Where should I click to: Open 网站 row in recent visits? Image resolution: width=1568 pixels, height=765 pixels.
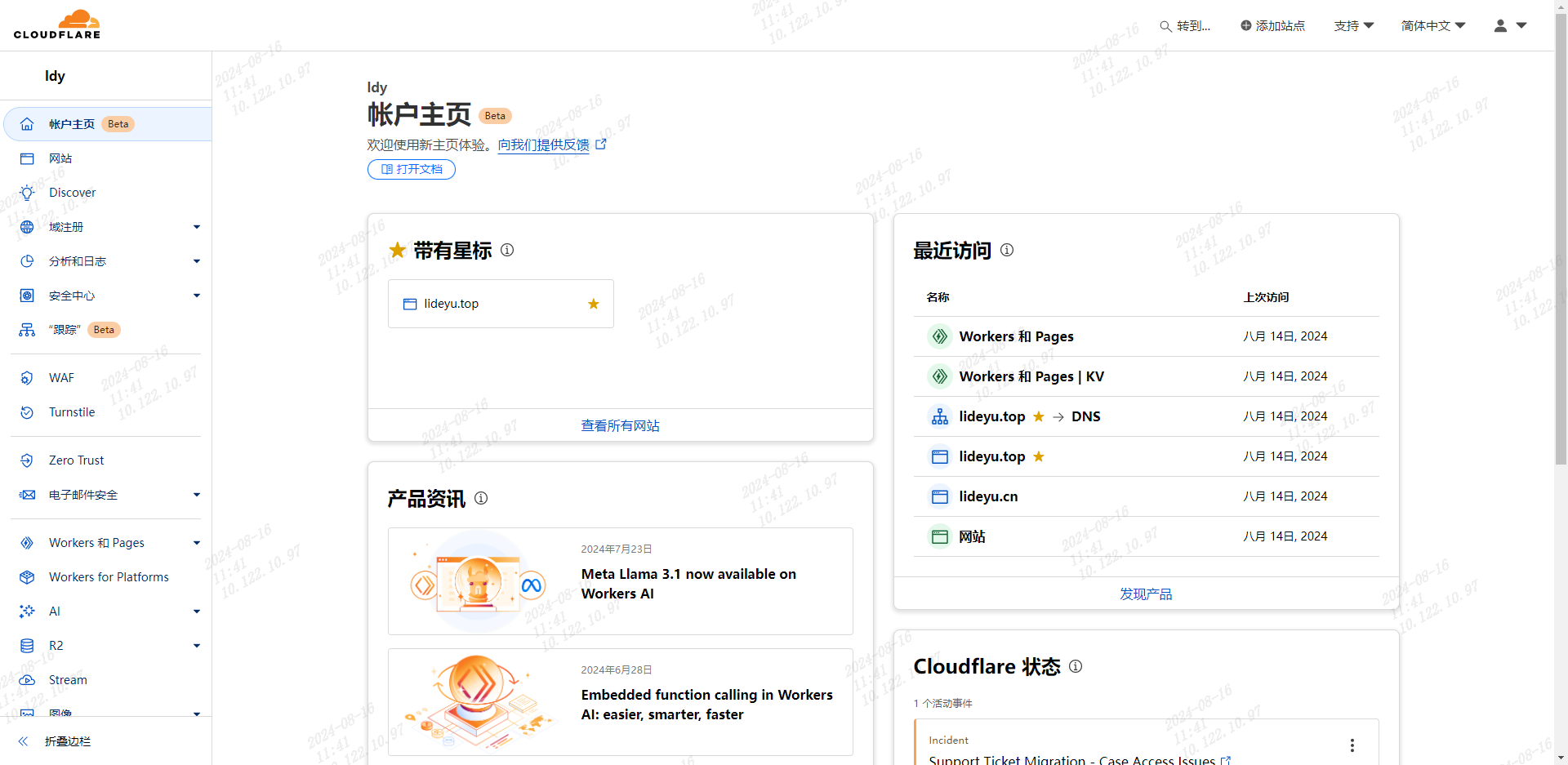pos(1146,536)
